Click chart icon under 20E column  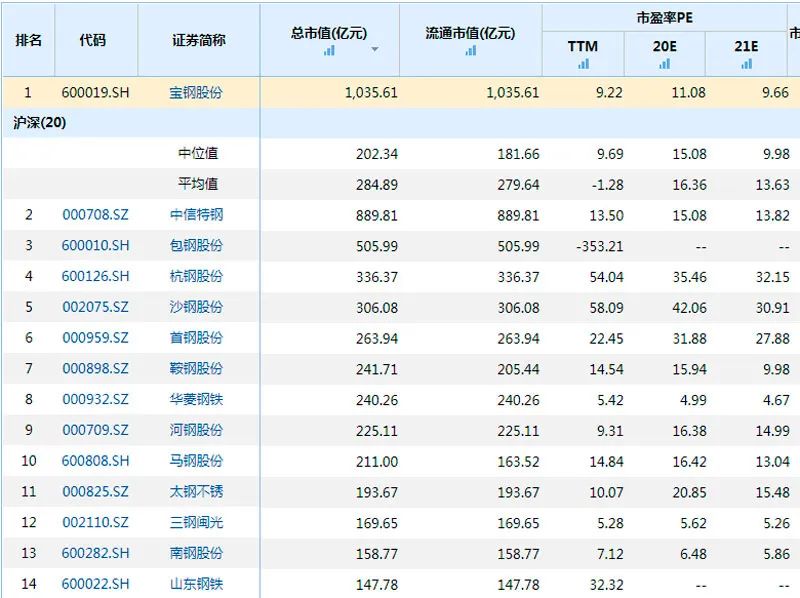click(664, 64)
